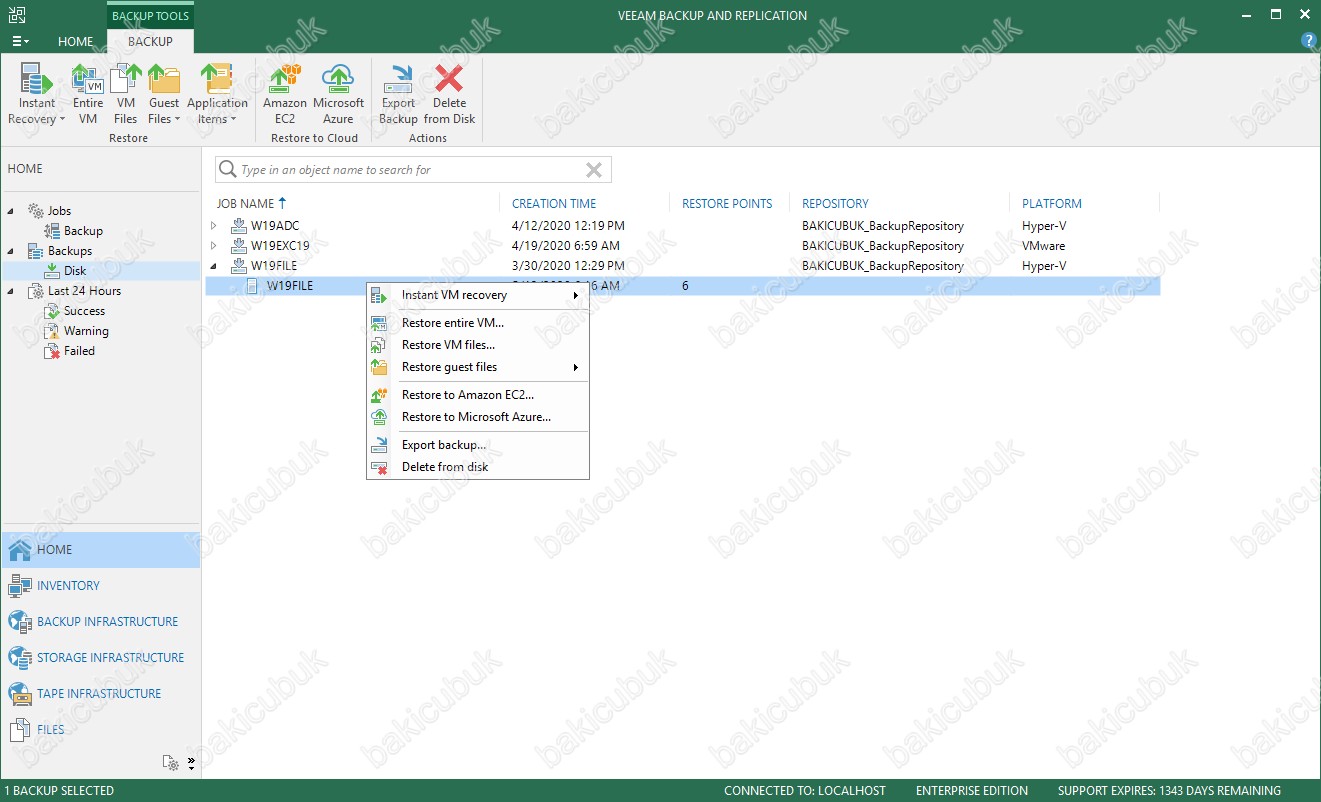The height and width of the screenshot is (802, 1321).
Task: Choose Delete from disk menu entry
Action: click(478, 467)
